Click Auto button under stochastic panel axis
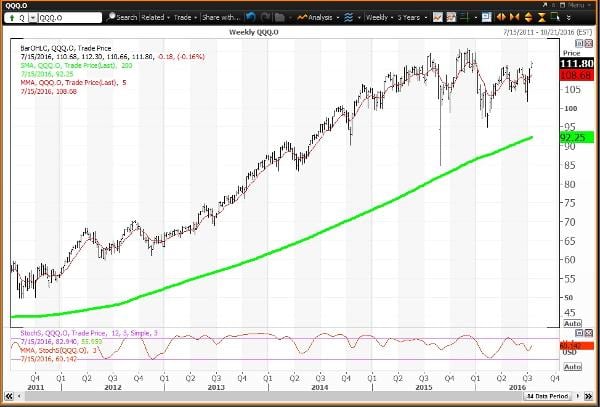 point(572,367)
